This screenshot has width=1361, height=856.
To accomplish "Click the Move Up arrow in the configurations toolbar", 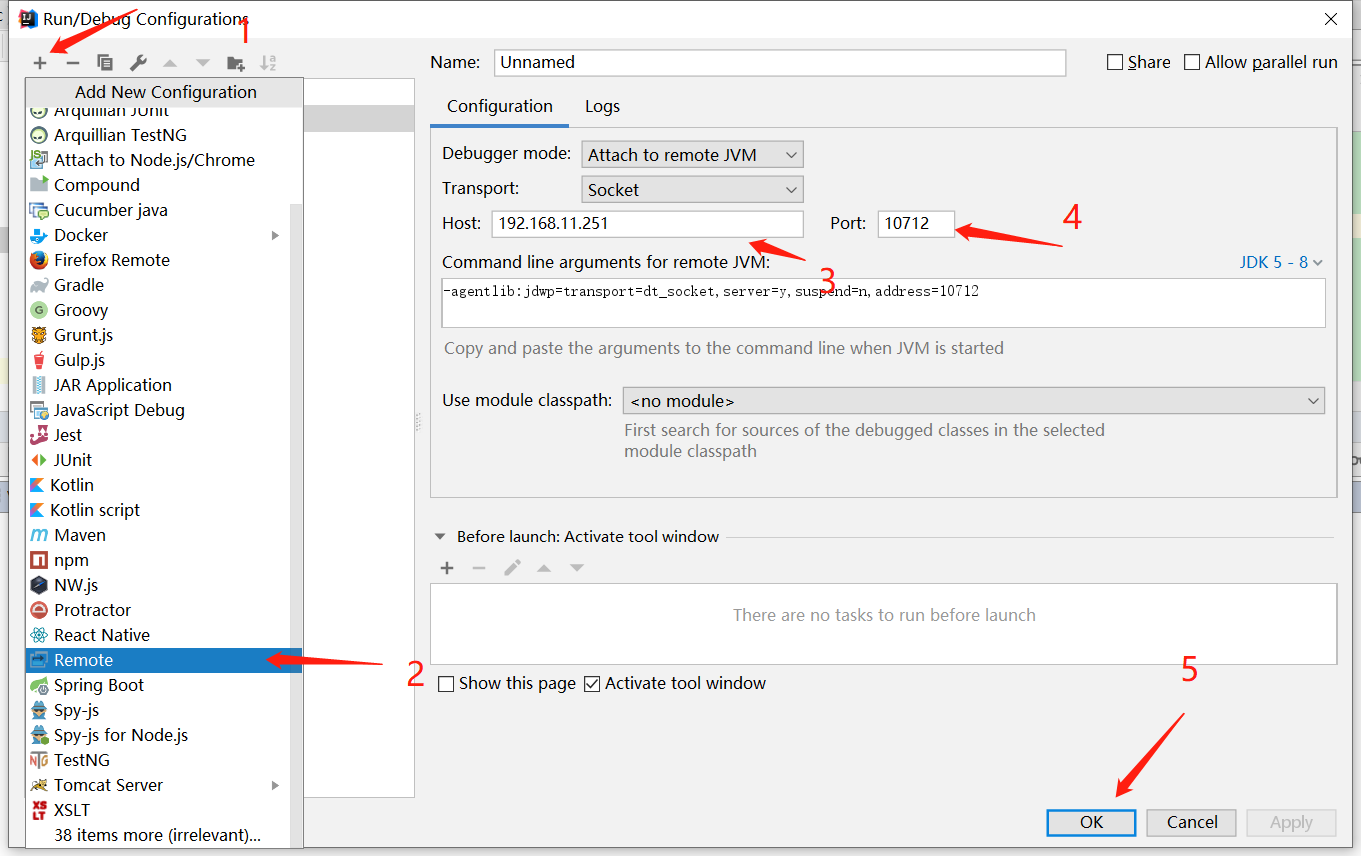I will [170, 63].
